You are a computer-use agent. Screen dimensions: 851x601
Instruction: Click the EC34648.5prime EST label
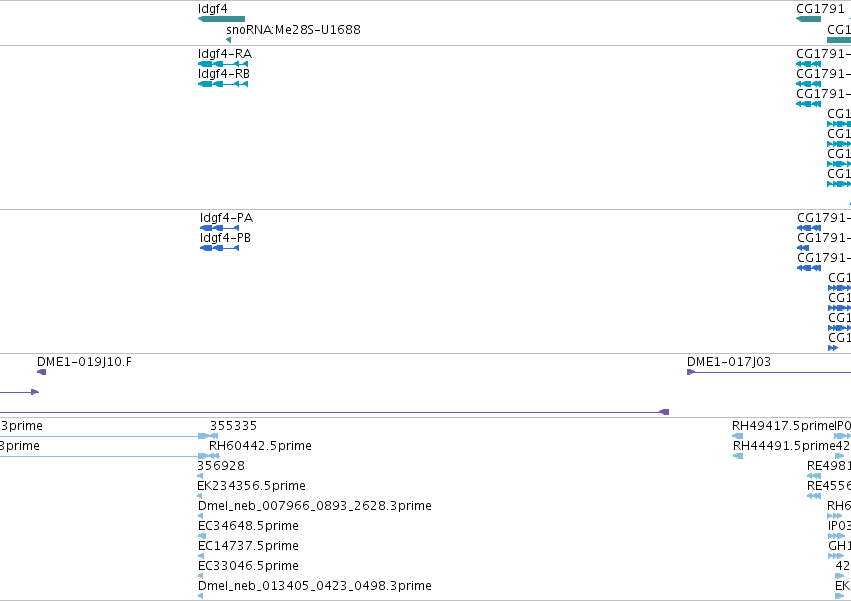coord(248,526)
